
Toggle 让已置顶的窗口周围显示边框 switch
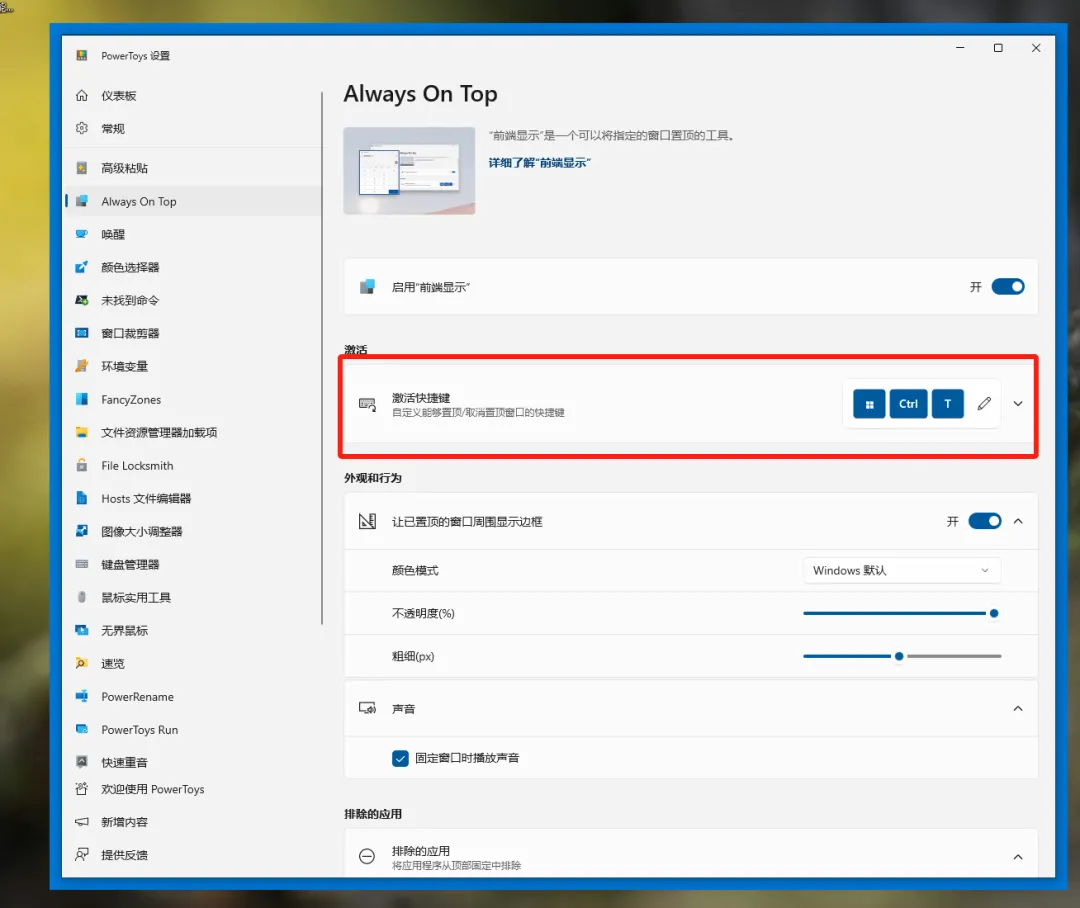(x=985, y=521)
